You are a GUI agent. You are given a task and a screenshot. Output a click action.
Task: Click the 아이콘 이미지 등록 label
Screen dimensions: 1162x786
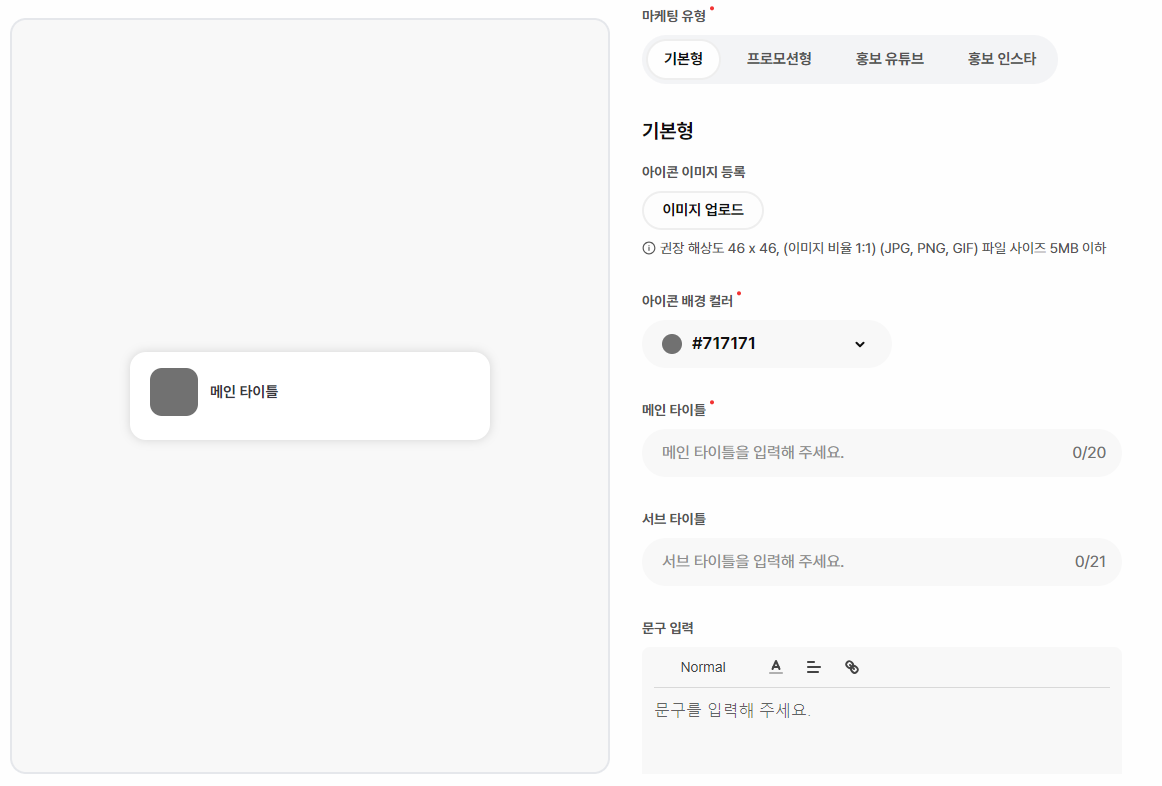[693, 172]
